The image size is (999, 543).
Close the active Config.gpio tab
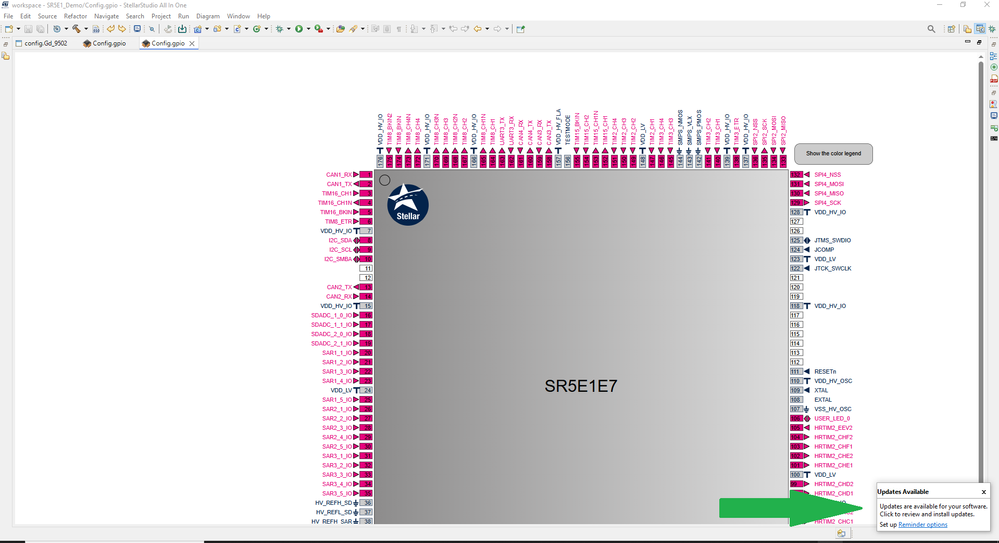point(192,43)
